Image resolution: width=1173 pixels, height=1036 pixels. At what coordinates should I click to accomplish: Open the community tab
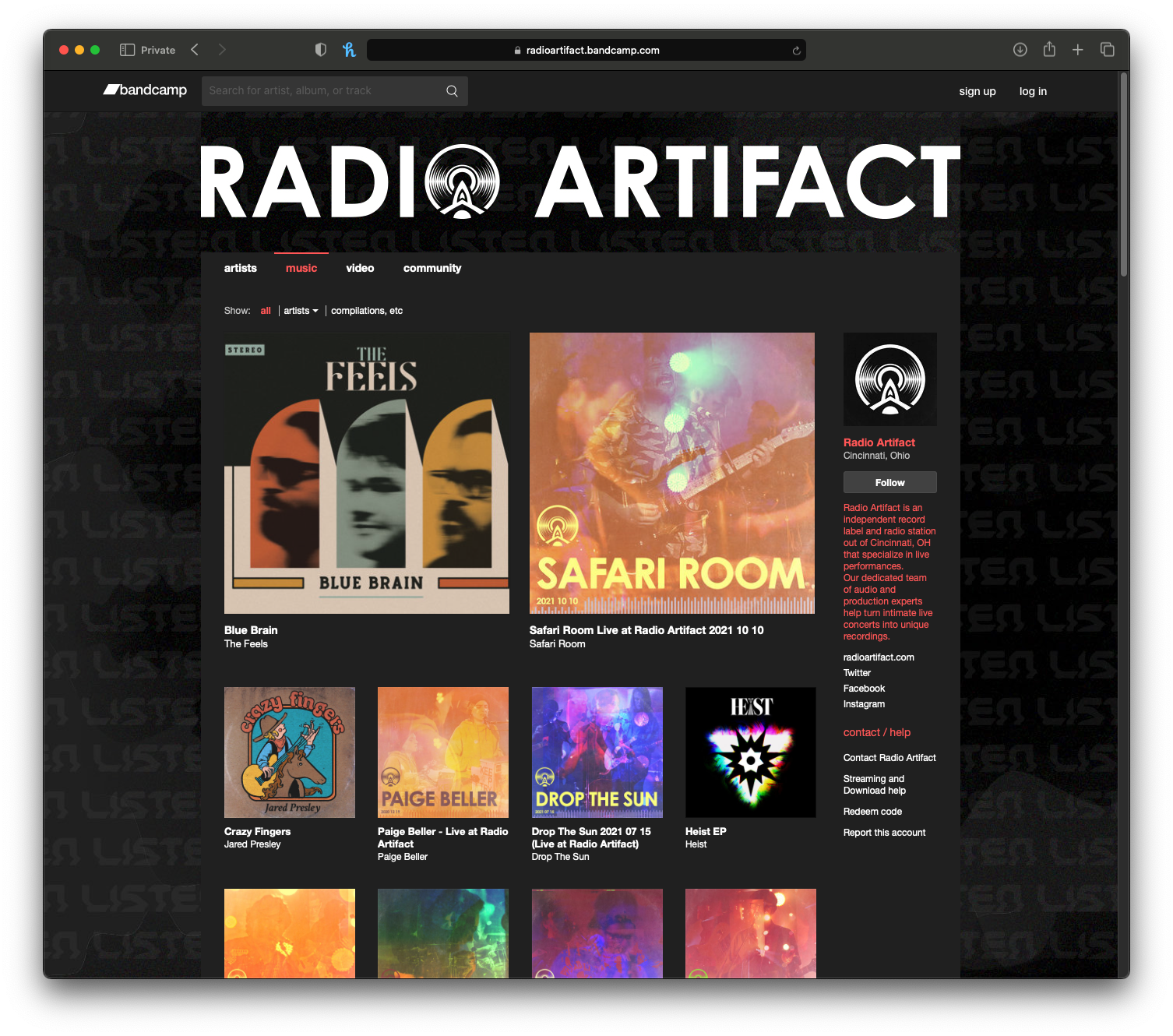click(x=432, y=268)
